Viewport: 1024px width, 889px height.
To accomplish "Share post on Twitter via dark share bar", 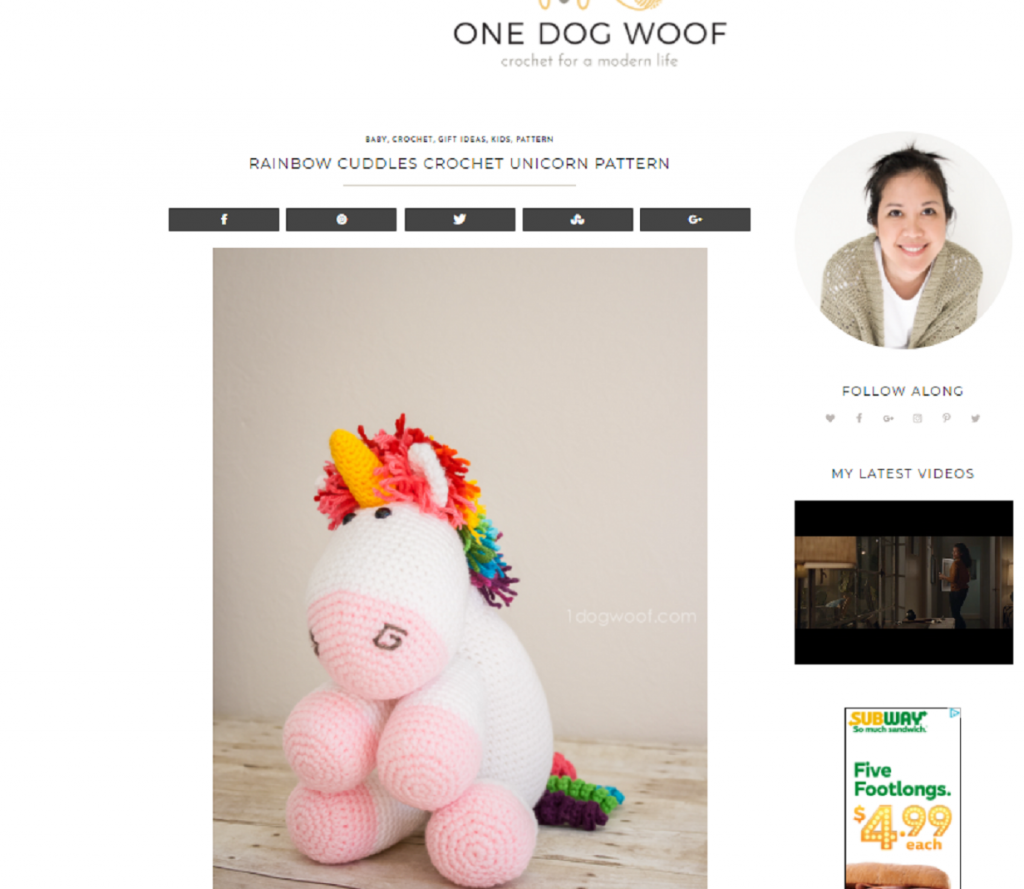I will click(x=460, y=219).
